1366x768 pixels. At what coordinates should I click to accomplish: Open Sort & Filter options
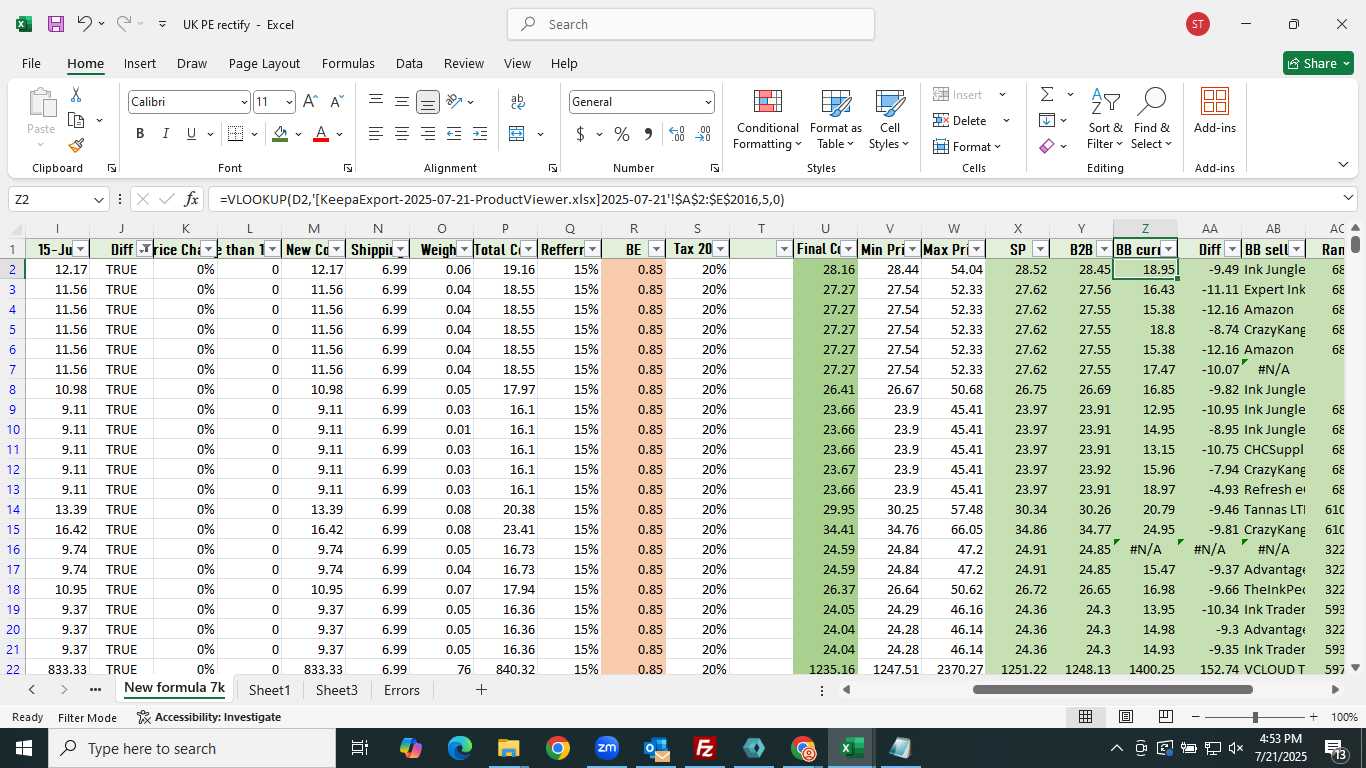pyautogui.click(x=1105, y=119)
